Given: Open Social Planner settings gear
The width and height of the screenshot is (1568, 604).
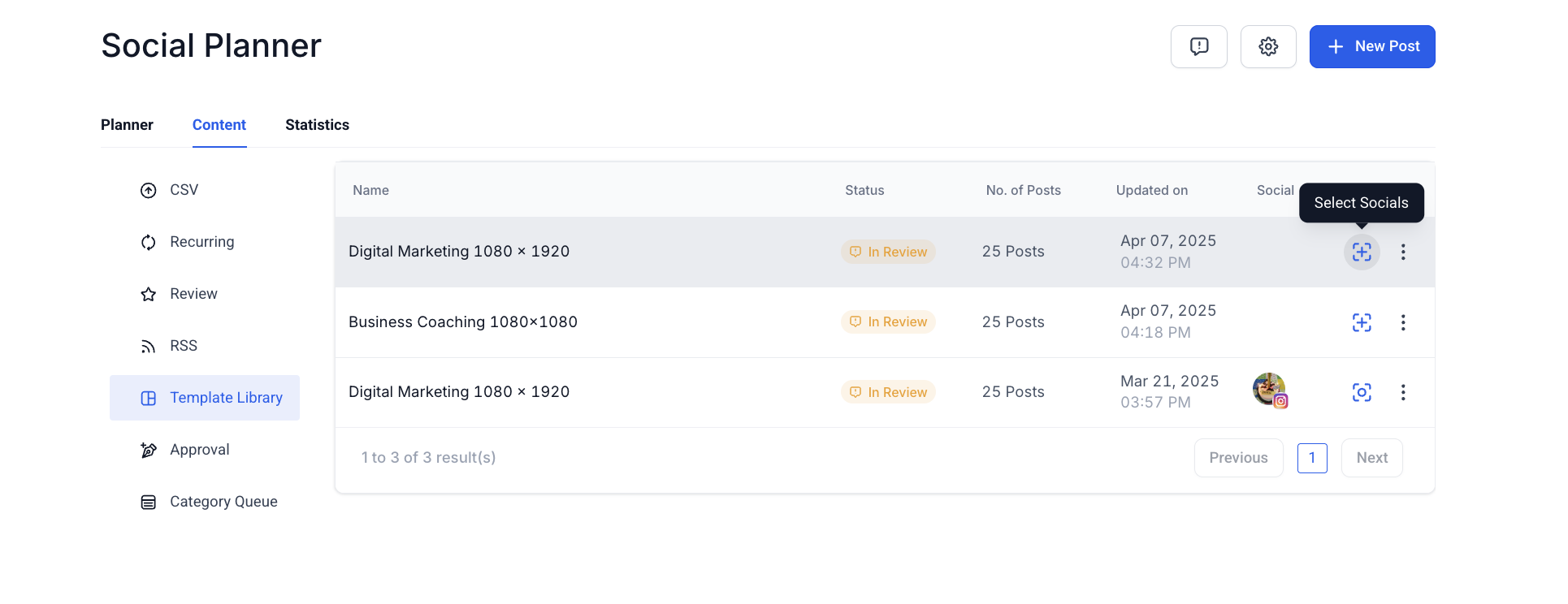Looking at the screenshot, I should pyautogui.click(x=1268, y=46).
